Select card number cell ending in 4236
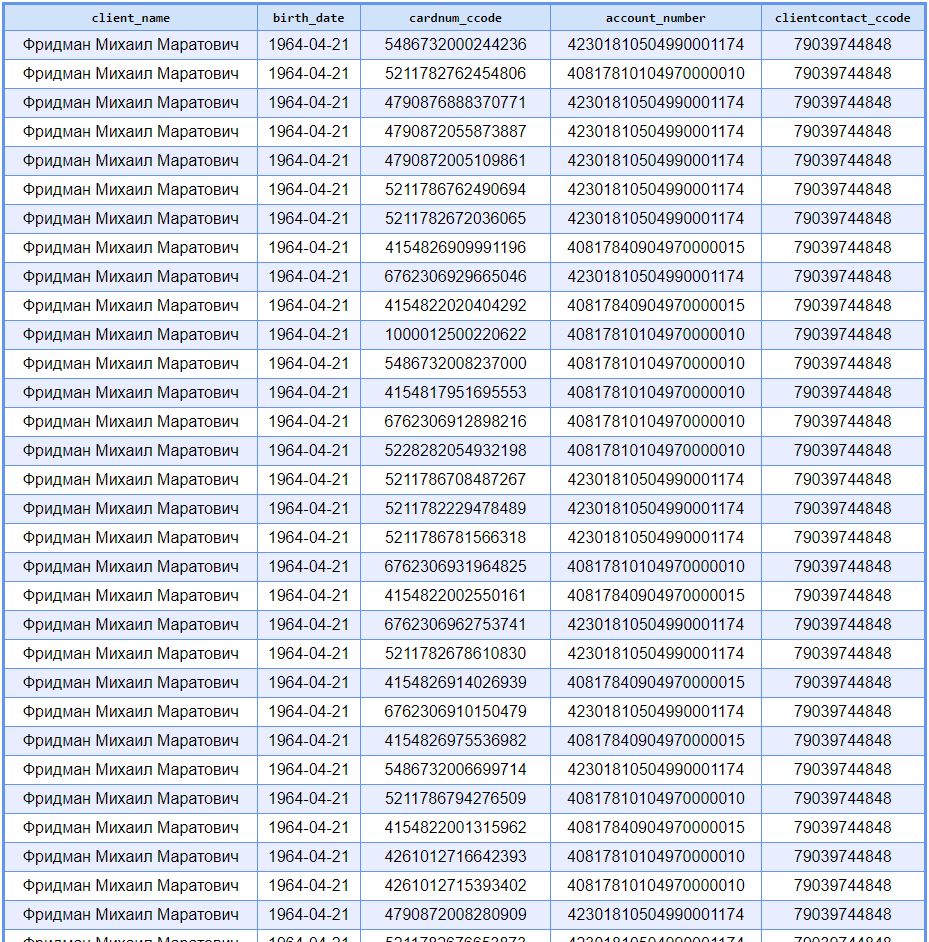The image size is (929, 942). (x=455, y=45)
